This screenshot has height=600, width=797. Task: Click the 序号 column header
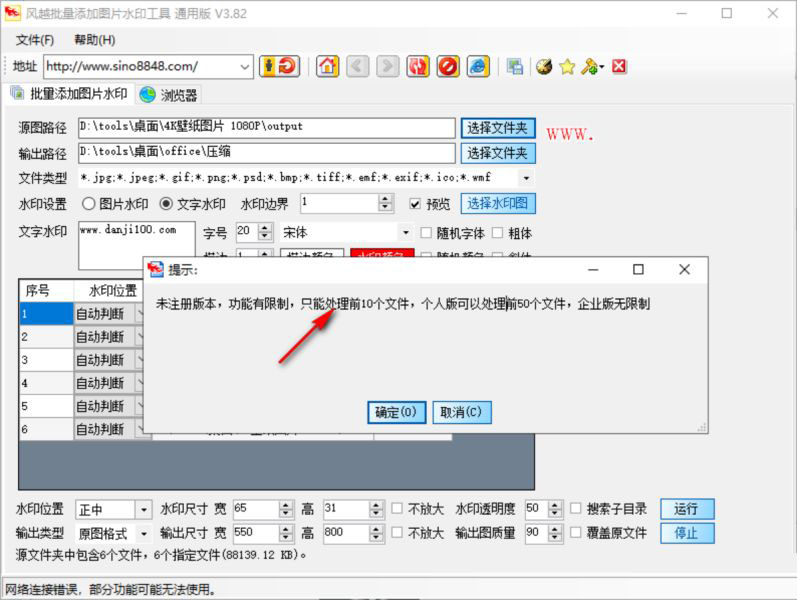tap(47, 290)
